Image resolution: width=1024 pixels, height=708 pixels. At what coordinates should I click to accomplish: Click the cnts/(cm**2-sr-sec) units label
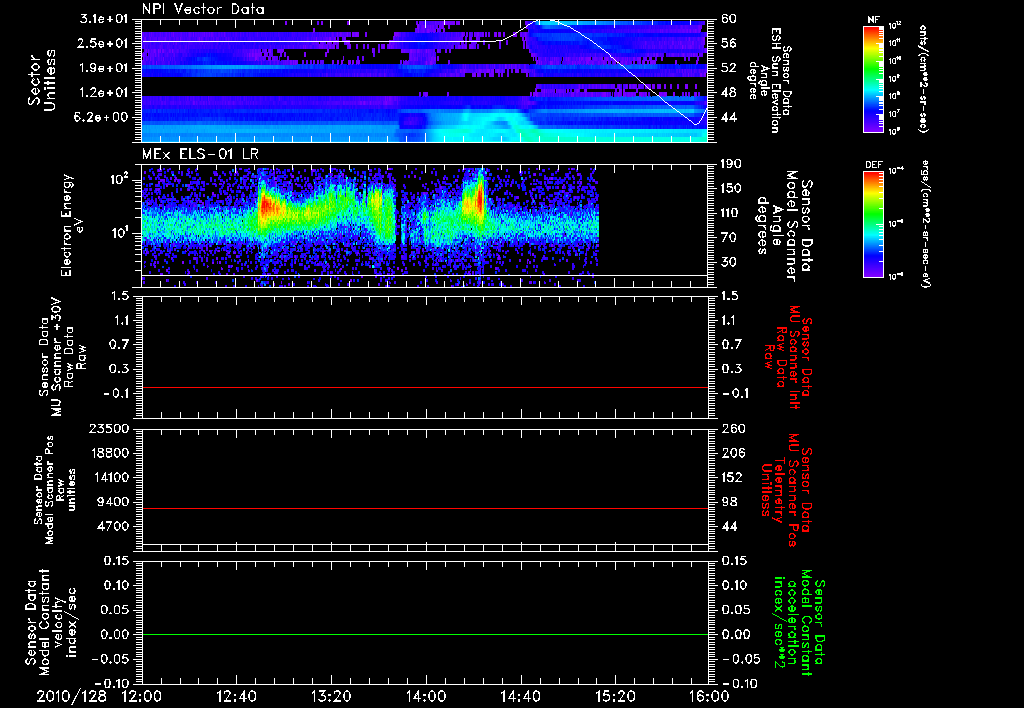923,78
